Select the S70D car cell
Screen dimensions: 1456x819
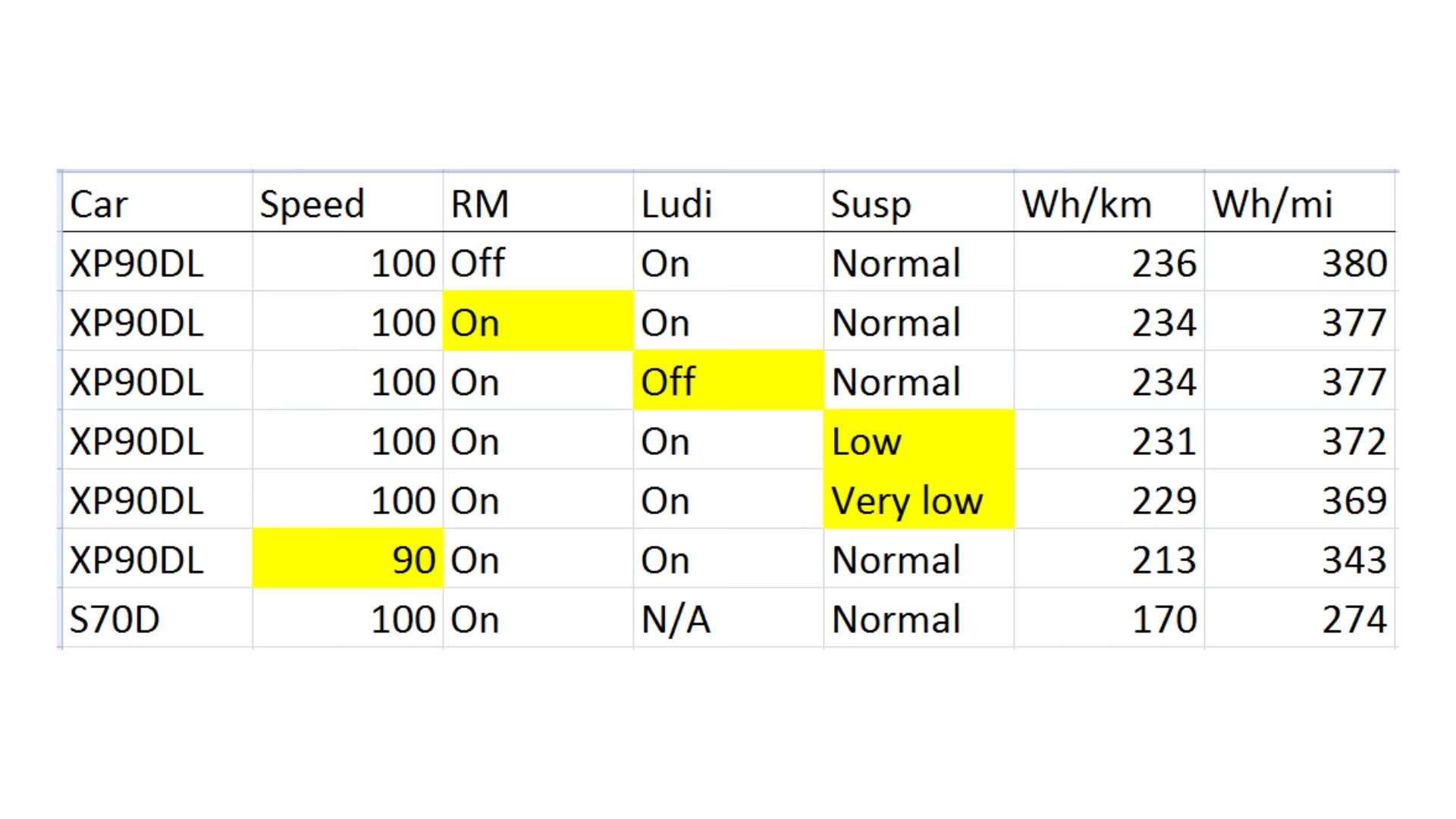click(157, 617)
